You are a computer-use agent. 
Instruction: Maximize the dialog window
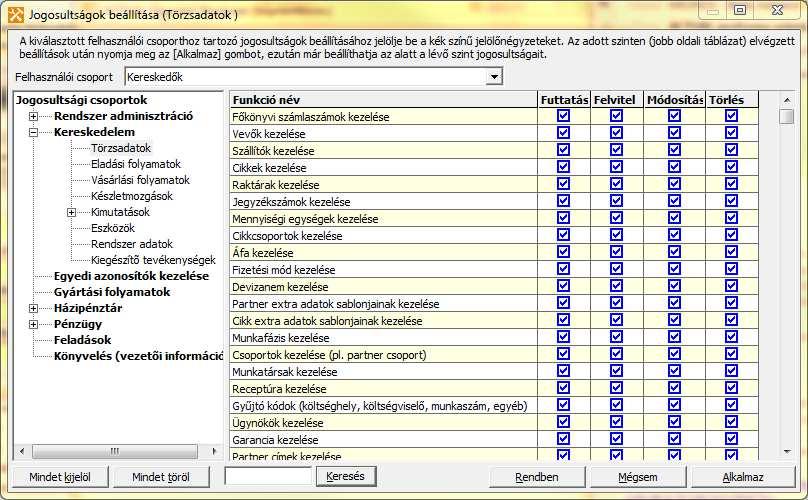click(740, 10)
